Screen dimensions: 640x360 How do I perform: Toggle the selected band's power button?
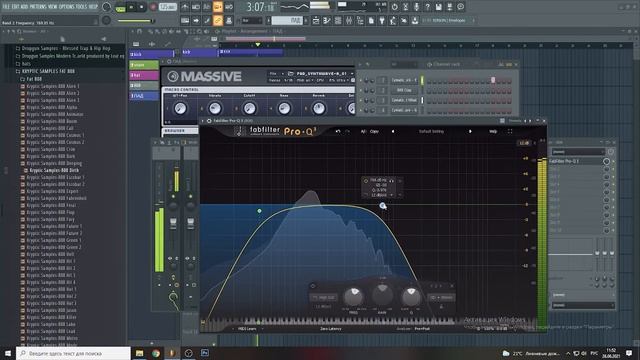(x=313, y=286)
